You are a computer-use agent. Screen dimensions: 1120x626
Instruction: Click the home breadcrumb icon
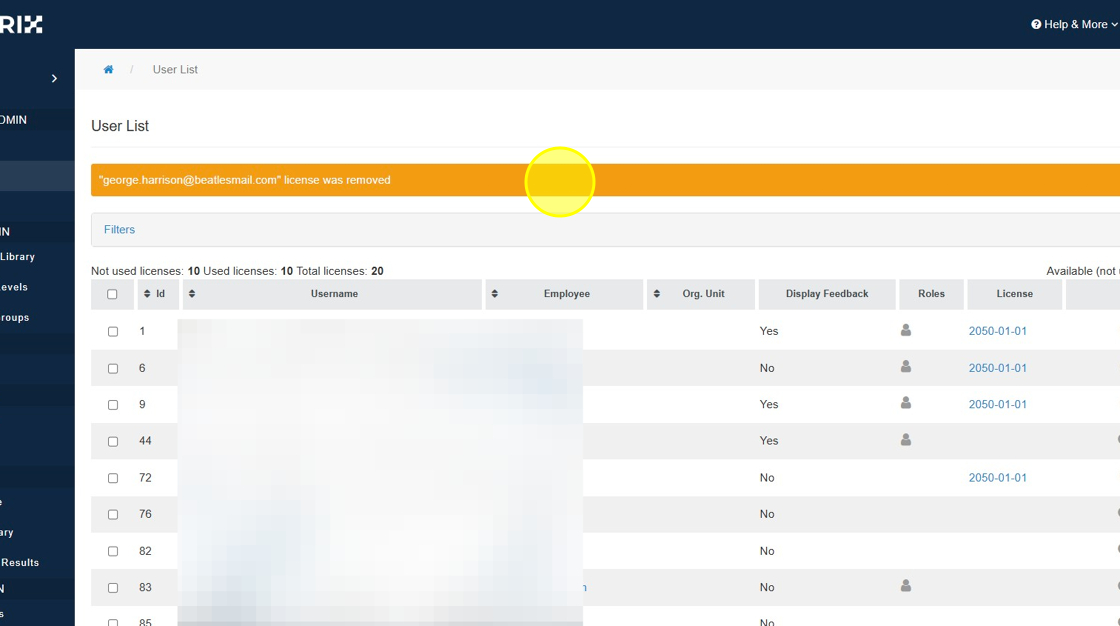tap(108, 70)
